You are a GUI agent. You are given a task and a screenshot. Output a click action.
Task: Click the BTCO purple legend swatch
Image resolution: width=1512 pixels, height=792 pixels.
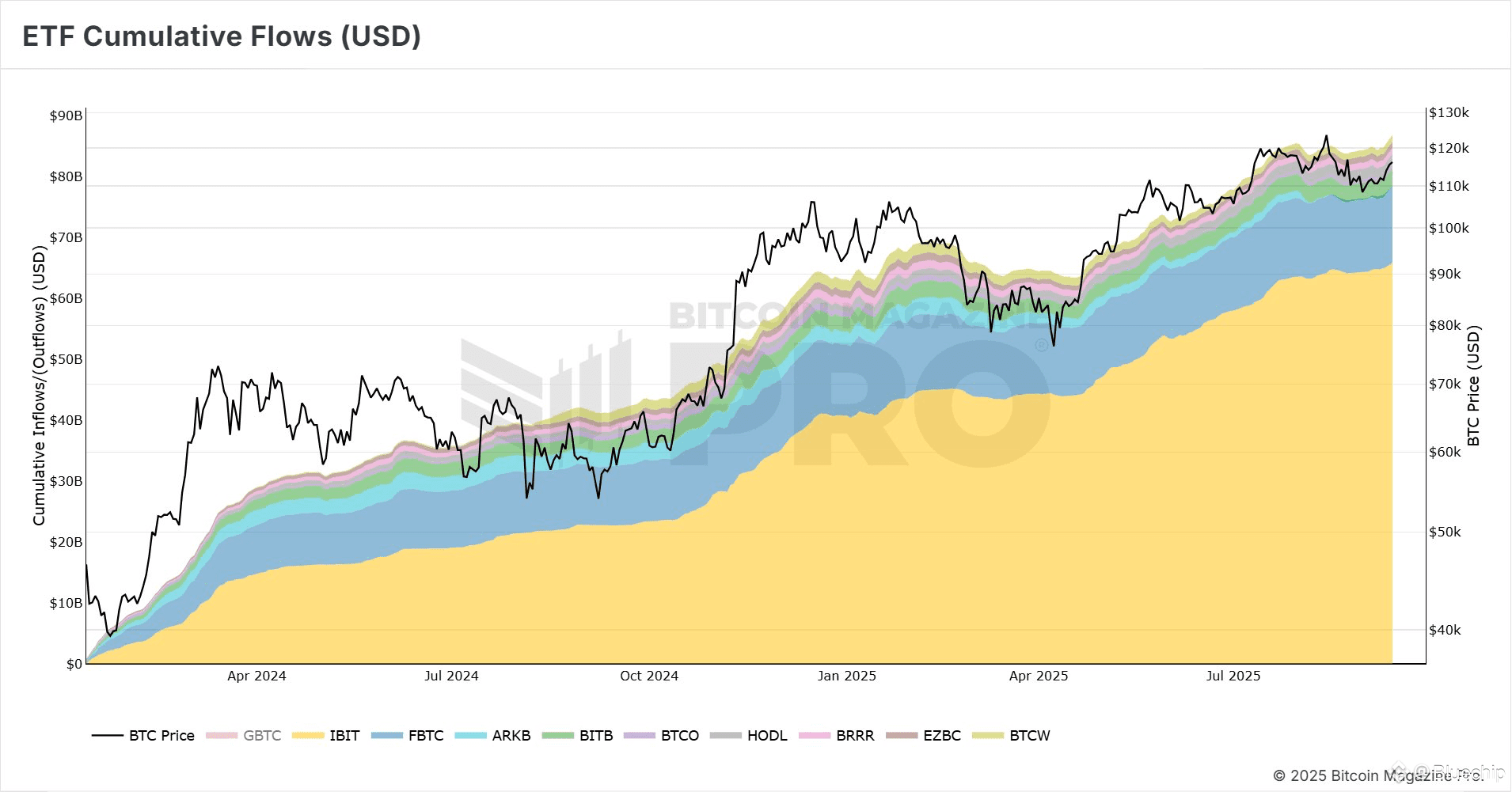coord(640,735)
